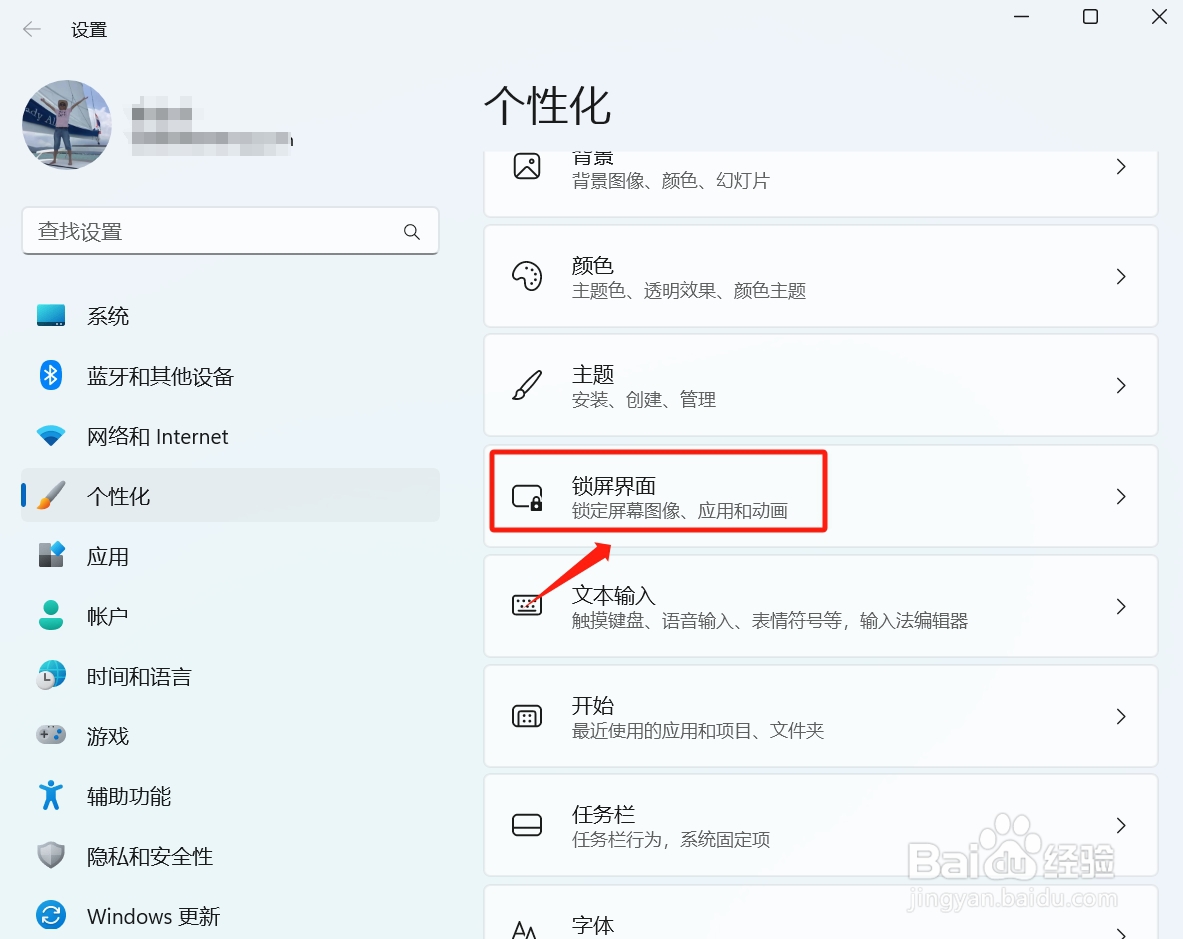Screen dimensions: 1183x939
Task: Select the 游戏 (Gaming) controller icon
Action: 51,736
